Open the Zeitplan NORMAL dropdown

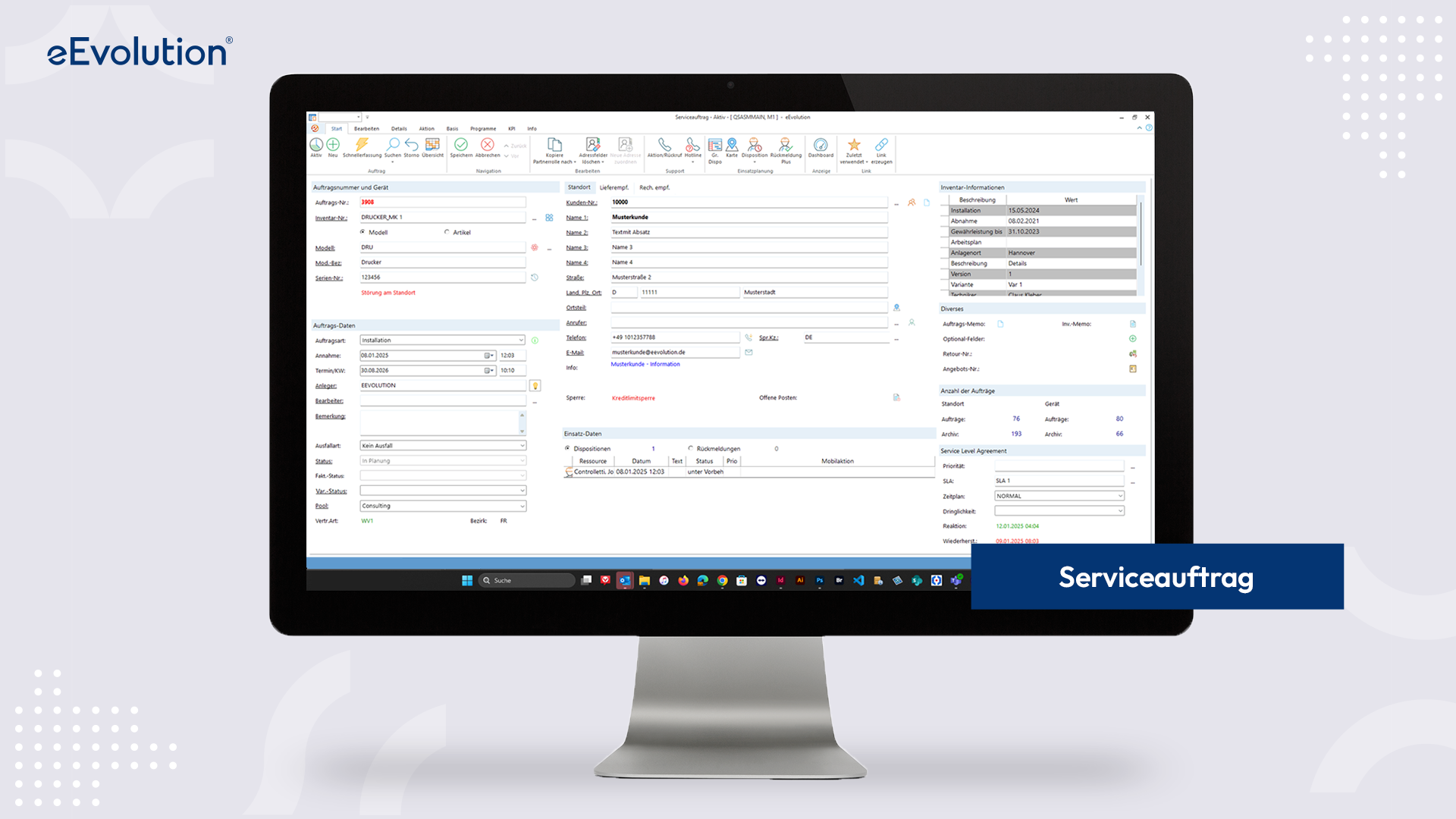click(1120, 496)
